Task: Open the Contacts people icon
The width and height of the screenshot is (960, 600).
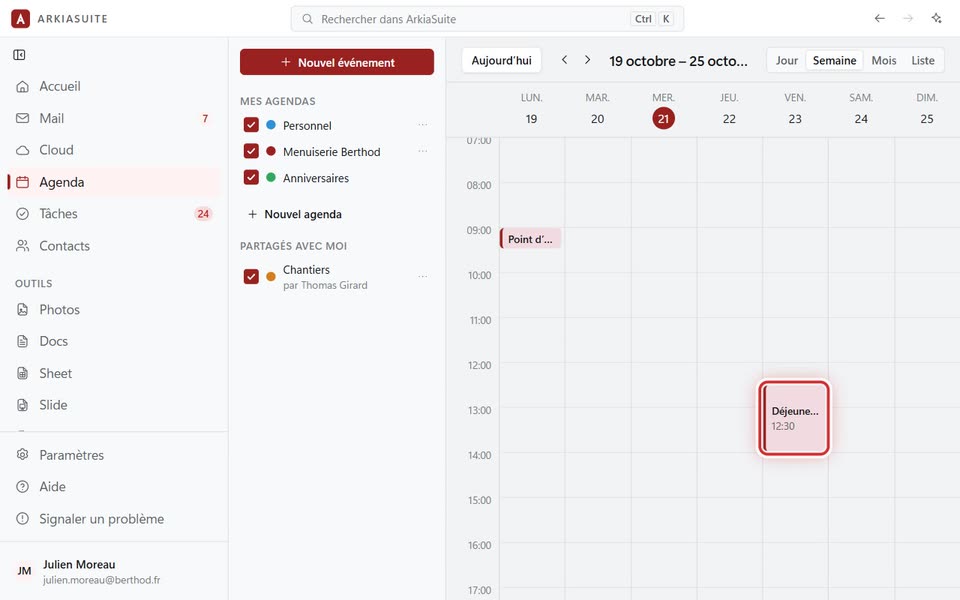Action: pos(23,246)
